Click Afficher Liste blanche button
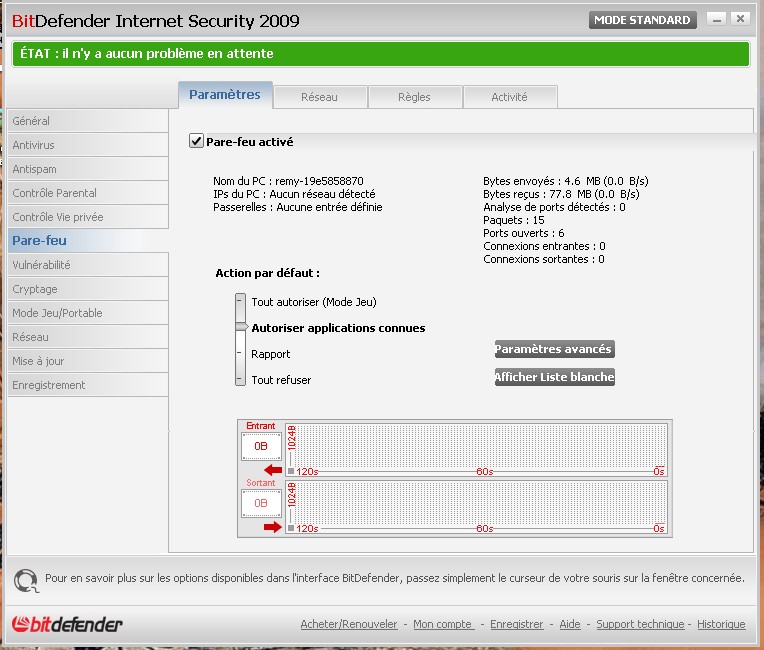This screenshot has width=764, height=650. coord(554,377)
